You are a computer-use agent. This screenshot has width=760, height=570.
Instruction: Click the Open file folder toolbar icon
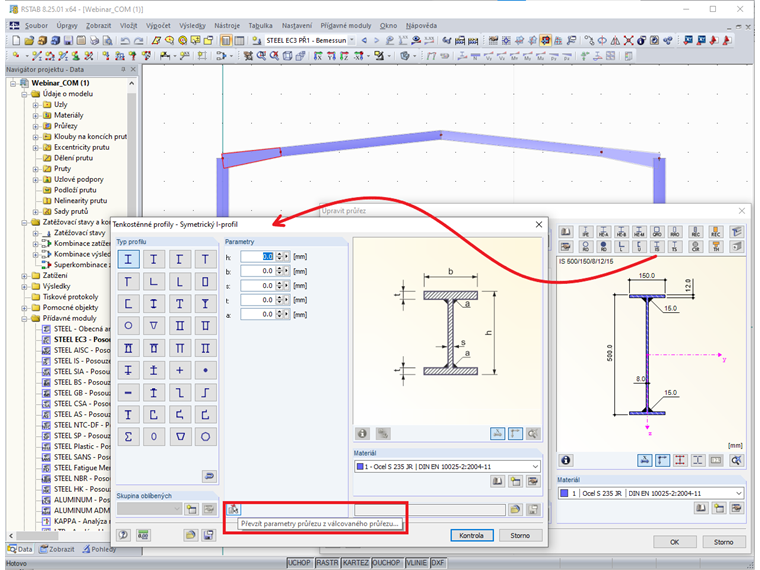pyautogui.click(x=29, y=41)
